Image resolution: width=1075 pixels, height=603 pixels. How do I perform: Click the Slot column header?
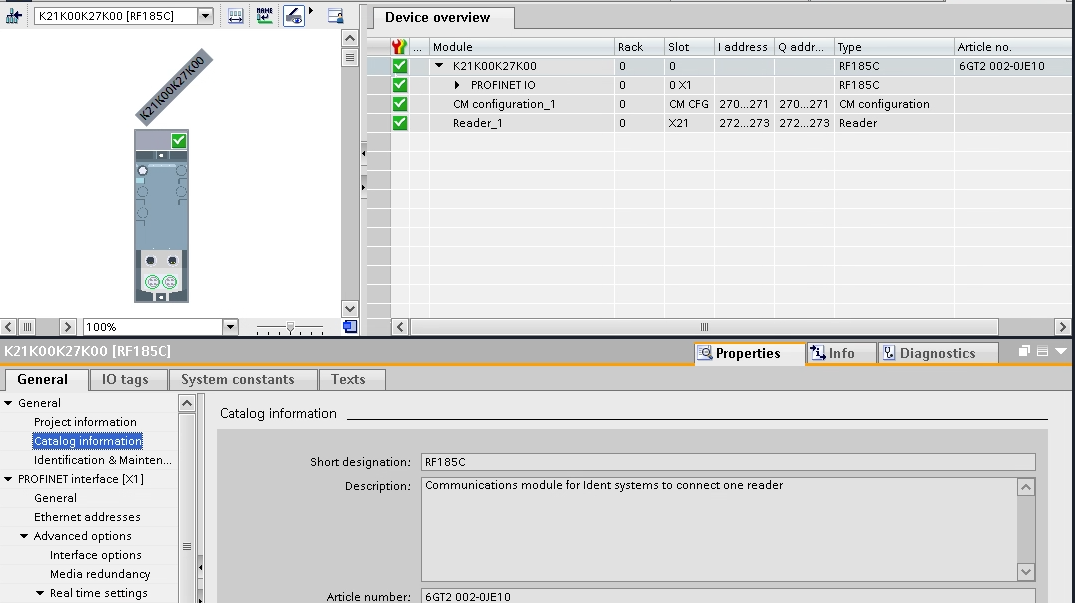tap(689, 47)
